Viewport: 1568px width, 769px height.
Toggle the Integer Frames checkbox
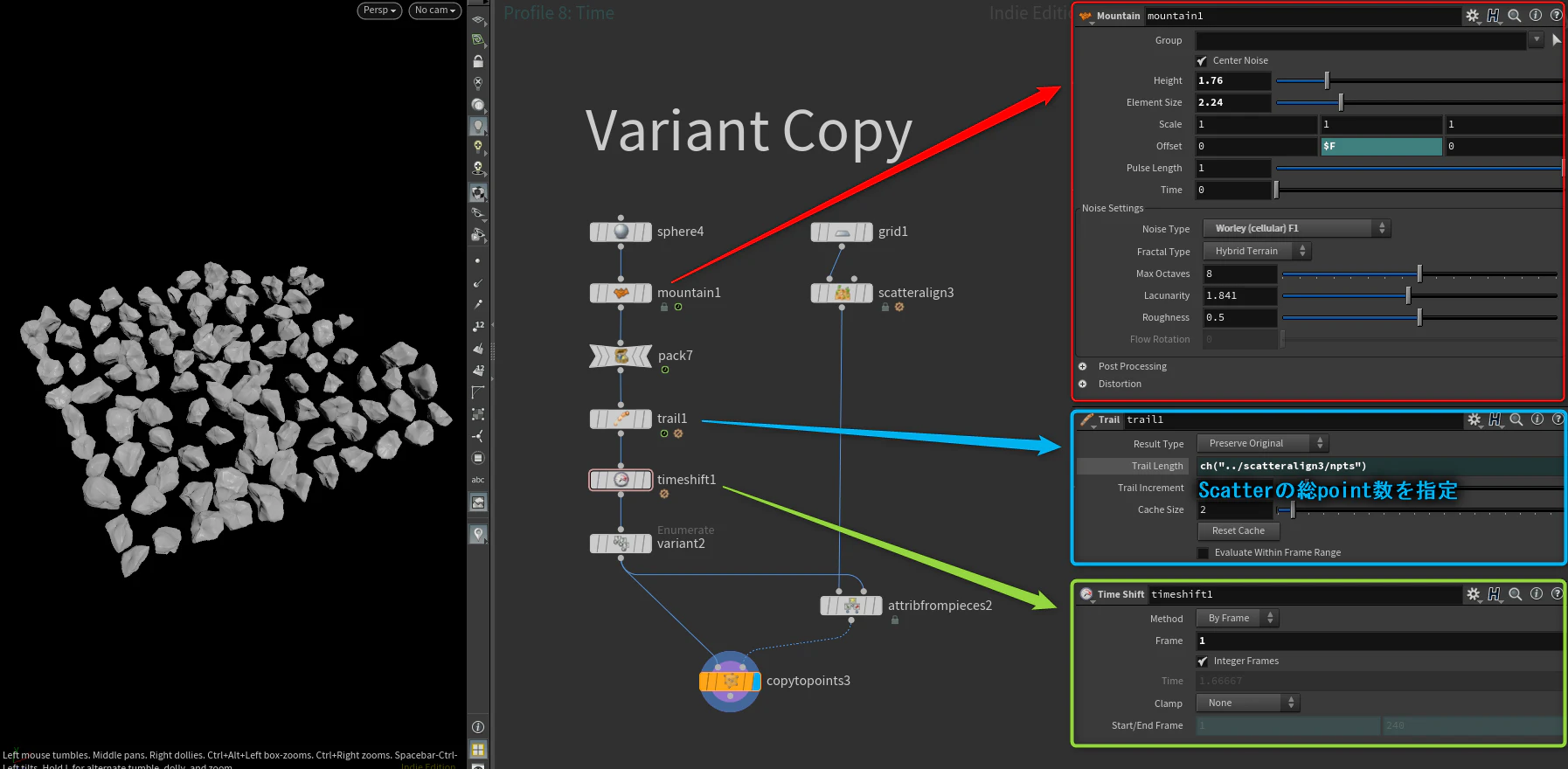click(1203, 662)
